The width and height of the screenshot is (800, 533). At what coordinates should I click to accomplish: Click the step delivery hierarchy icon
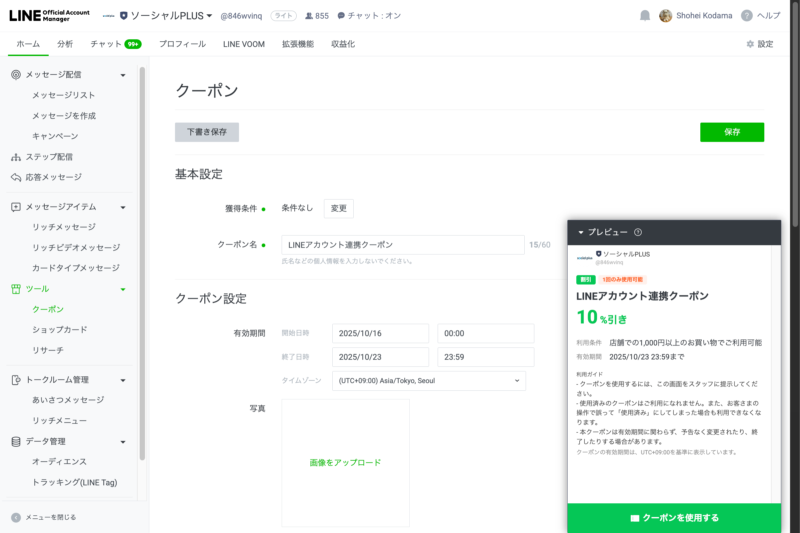(16, 157)
